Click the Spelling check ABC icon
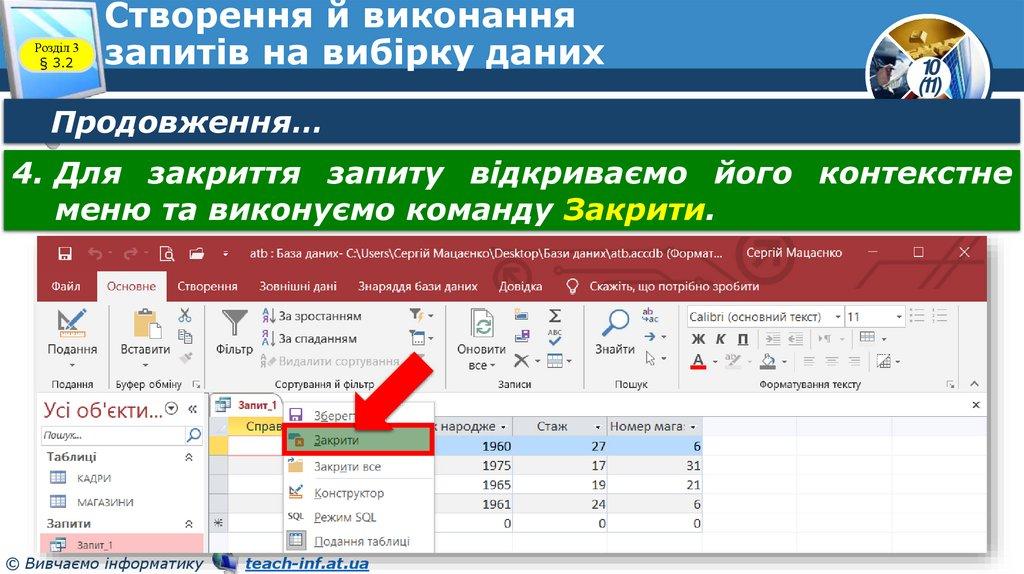Screen dimensions: 1024x574 point(554,337)
